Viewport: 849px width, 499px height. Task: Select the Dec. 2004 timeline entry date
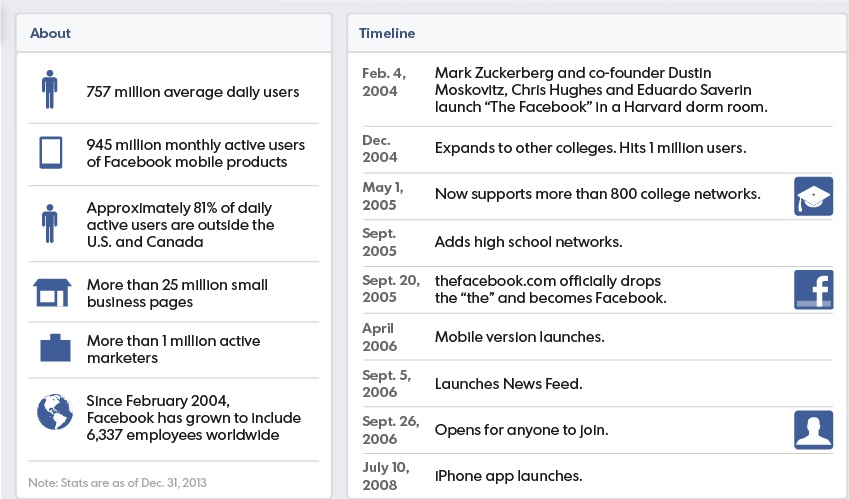click(x=380, y=149)
